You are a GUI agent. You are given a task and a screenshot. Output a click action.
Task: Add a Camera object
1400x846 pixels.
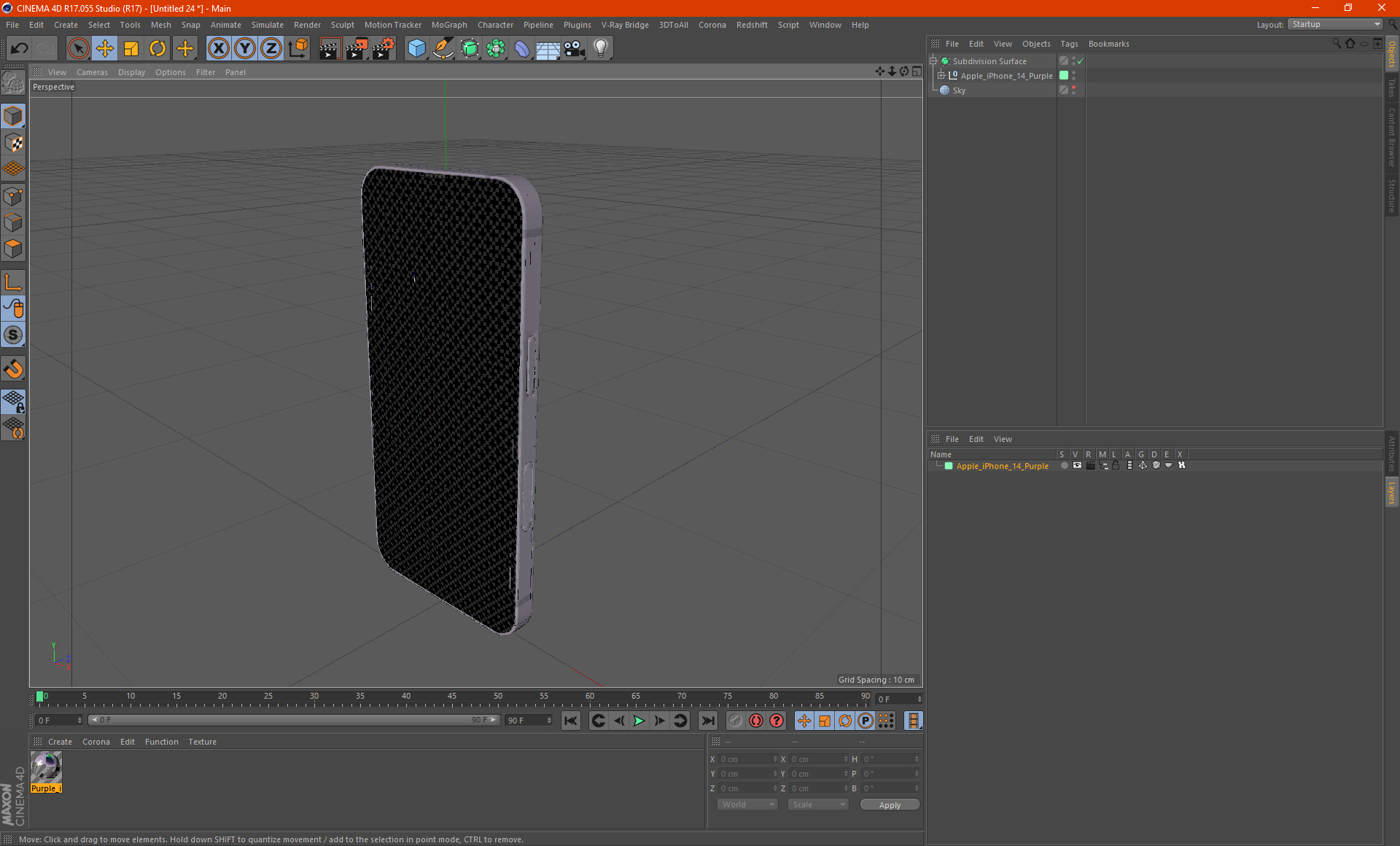[x=575, y=49]
